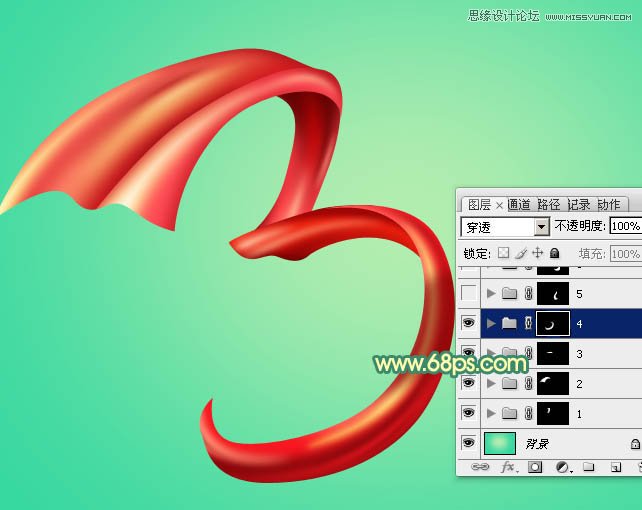The width and height of the screenshot is (642, 510).
Task: Add a layer mask
Action: 535,467
